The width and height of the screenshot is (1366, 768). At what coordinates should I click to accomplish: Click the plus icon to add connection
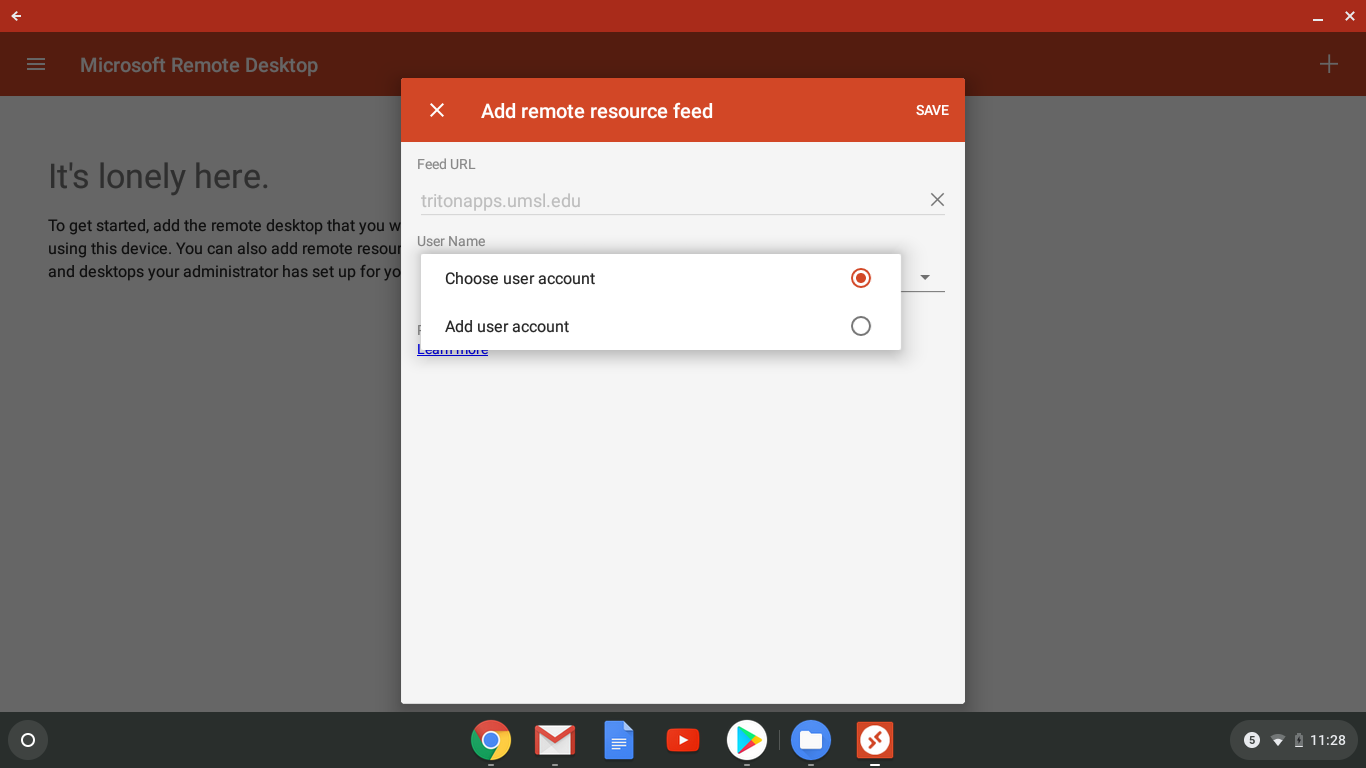click(1328, 64)
